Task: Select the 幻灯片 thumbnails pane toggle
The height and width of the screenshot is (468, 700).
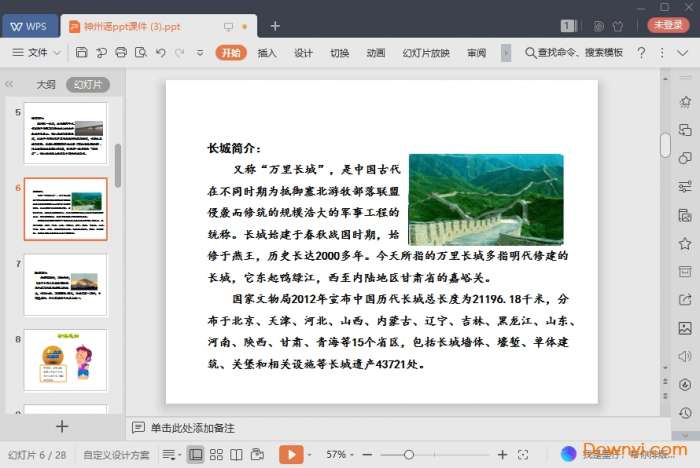Action: tap(88, 85)
